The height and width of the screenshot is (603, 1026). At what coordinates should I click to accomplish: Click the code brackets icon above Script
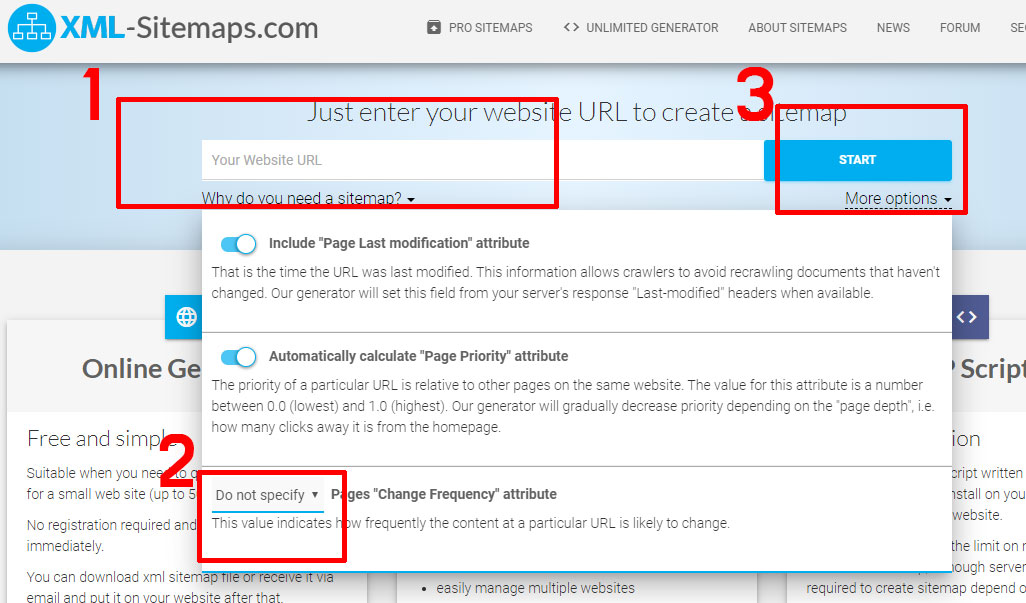point(966,317)
